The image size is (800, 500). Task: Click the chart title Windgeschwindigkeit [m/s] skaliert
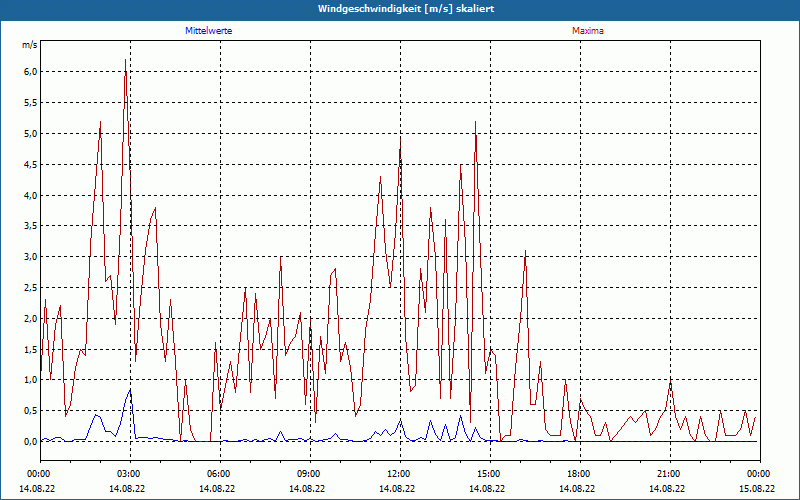(x=406, y=9)
